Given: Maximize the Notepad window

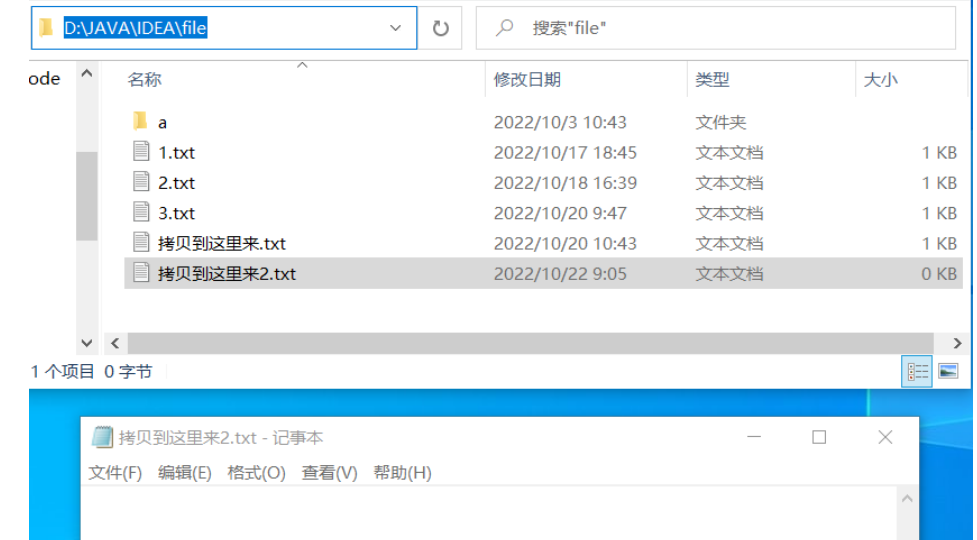Looking at the screenshot, I should pyautogui.click(x=819, y=437).
